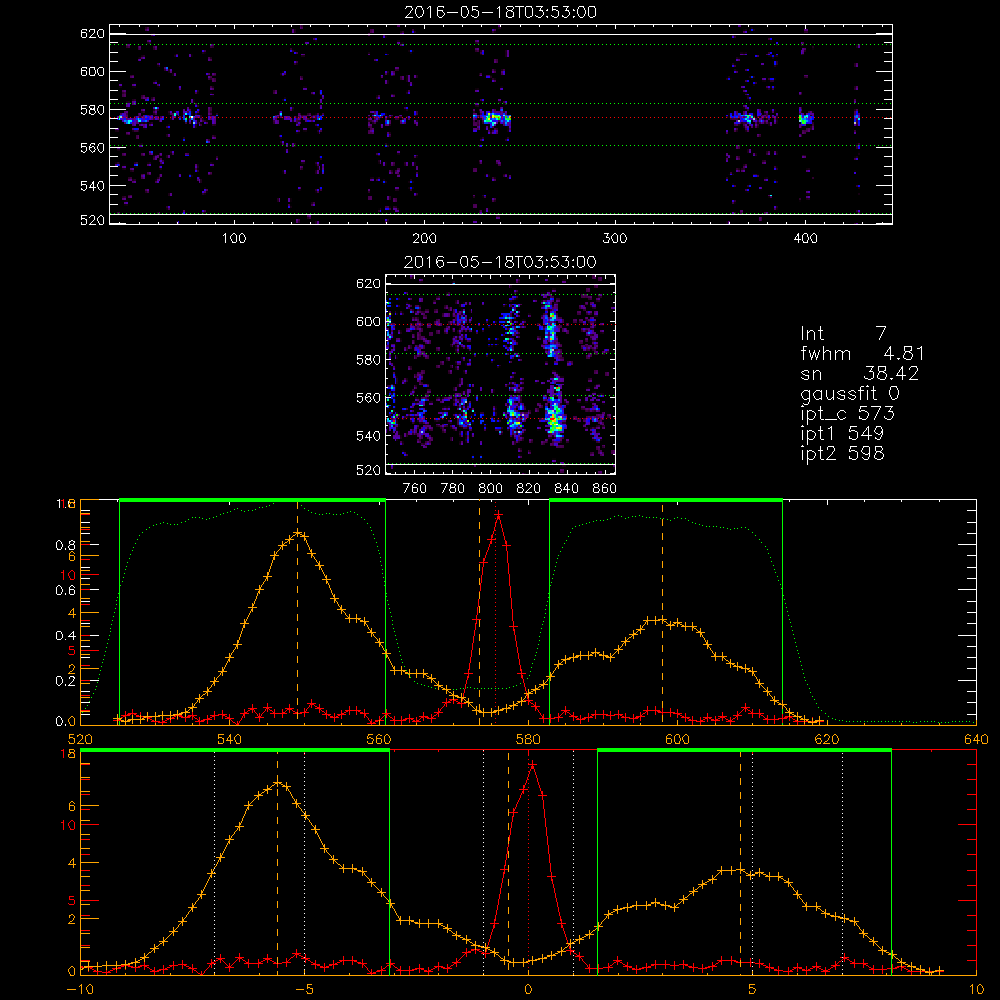Click red y-axis label 18 on bottom plot
Screen dimensions: 1000x1000
pyautogui.click(x=68, y=754)
